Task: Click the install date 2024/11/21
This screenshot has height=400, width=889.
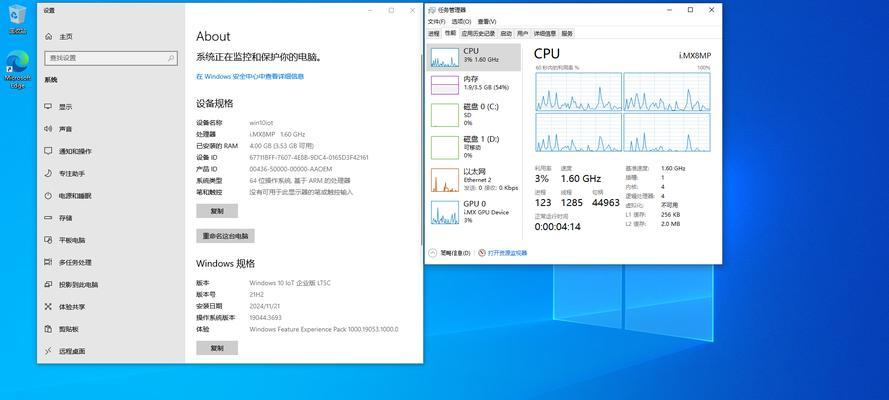Action: pyautogui.click(x=264, y=306)
